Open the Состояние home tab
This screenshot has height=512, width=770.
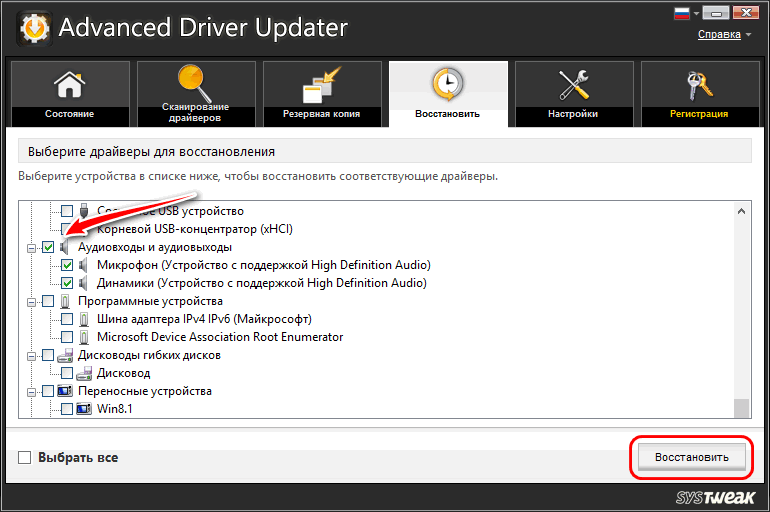70,94
